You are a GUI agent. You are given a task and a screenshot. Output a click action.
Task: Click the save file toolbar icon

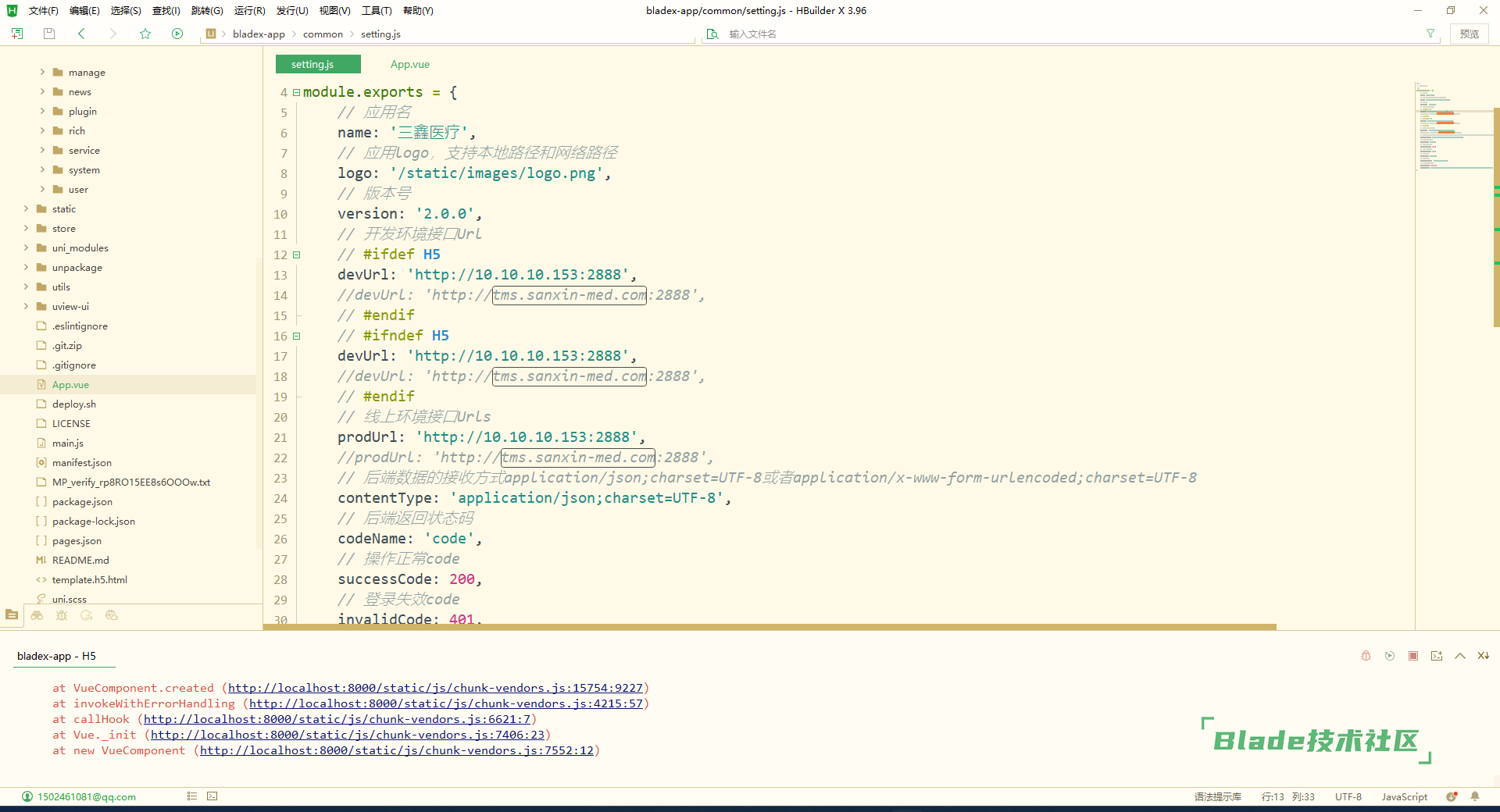pyautogui.click(x=49, y=34)
